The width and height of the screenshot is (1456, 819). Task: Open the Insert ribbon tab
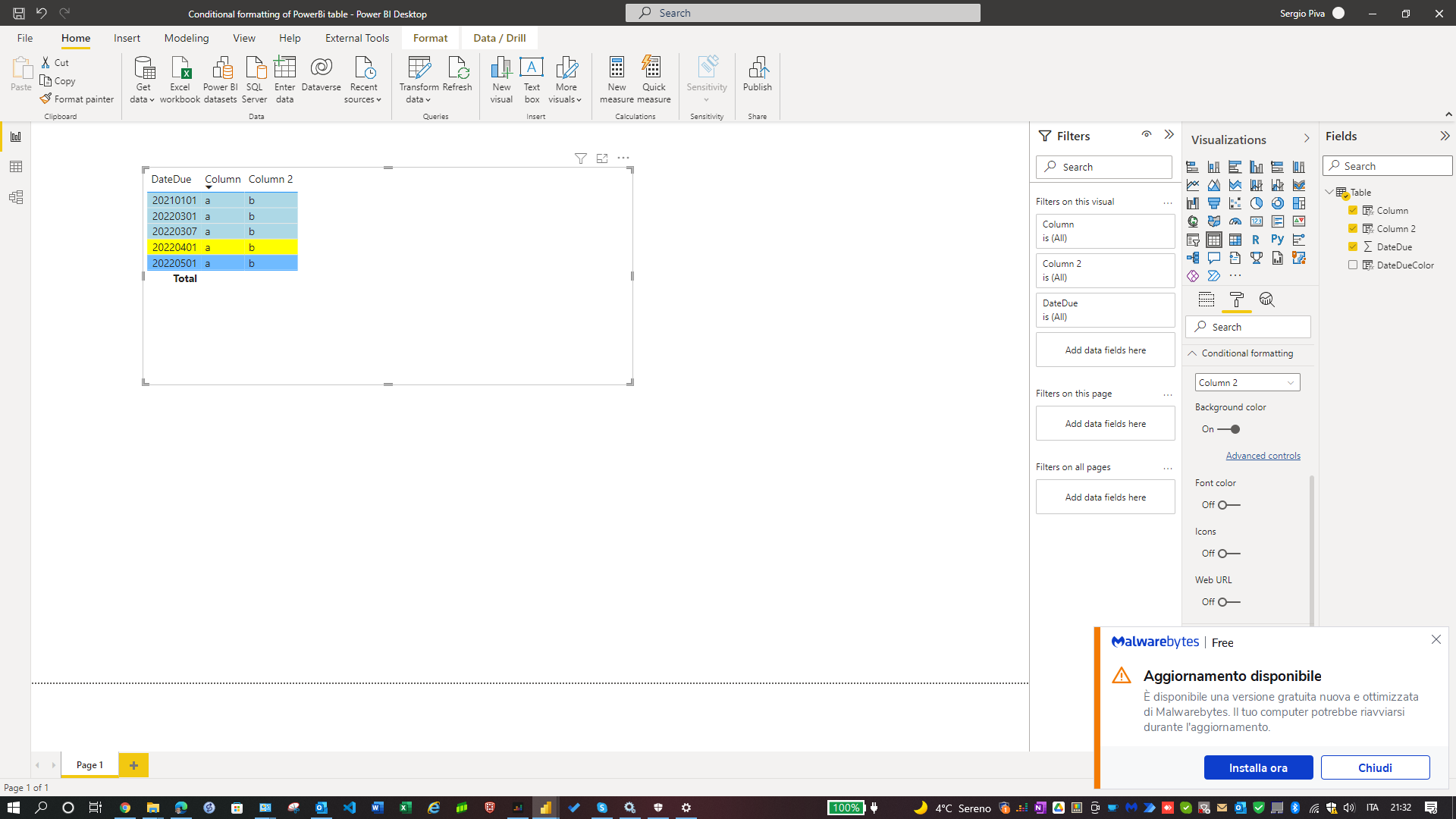click(127, 38)
